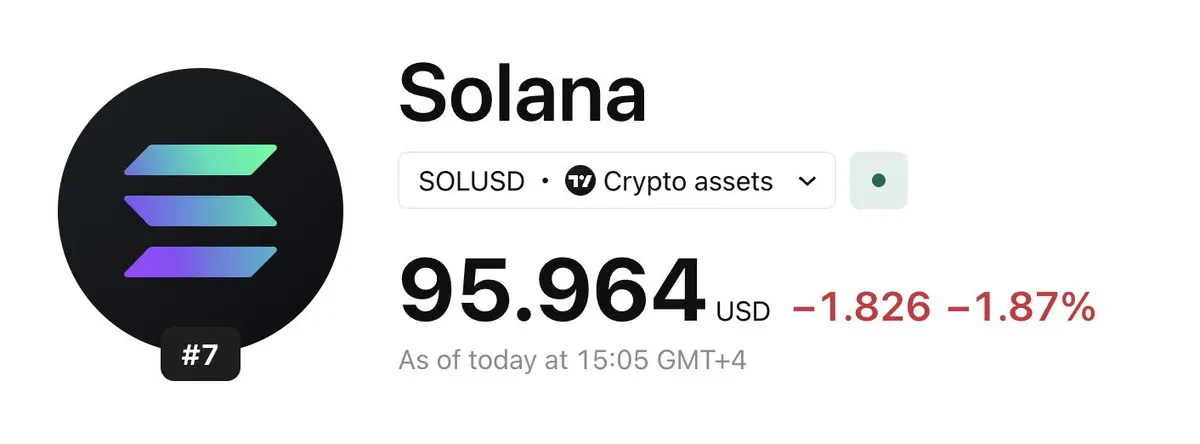The image size is (1200, 444).
Task: Click the TradingView logo in symbol selector
Action: [x=579, y=181]
